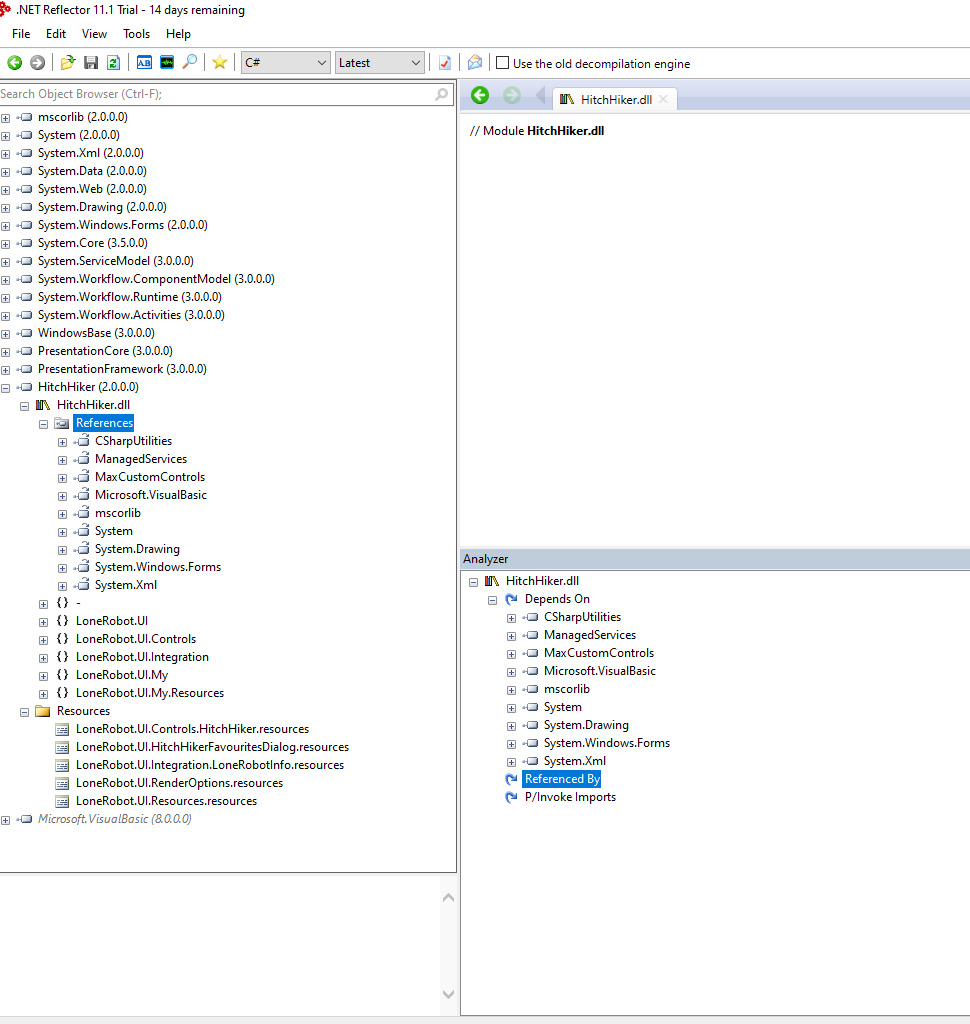Select the References folder in the tree
This screenshot has width=970, height=1024.
click(x=104, y=423)
